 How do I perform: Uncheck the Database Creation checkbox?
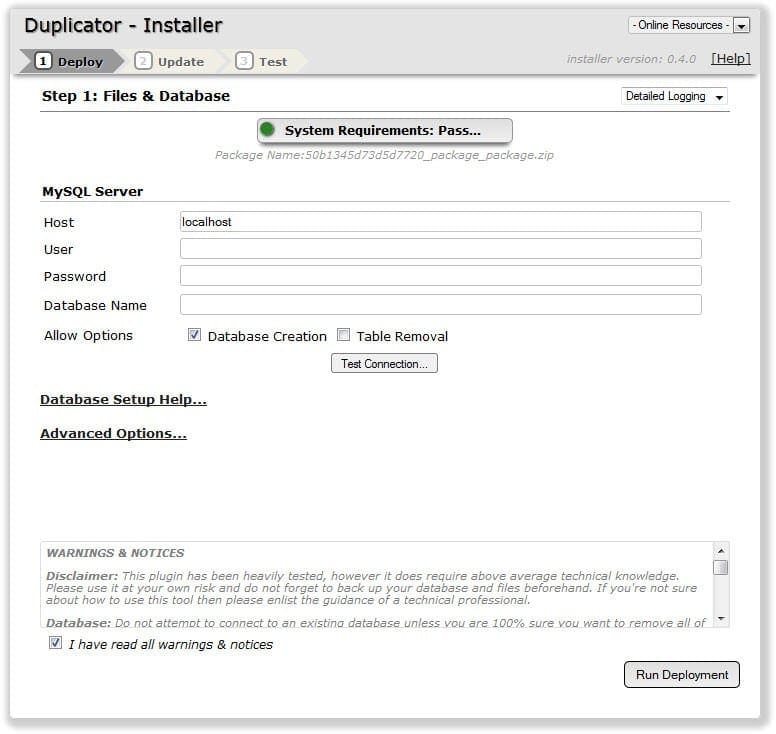coord(194,335)
